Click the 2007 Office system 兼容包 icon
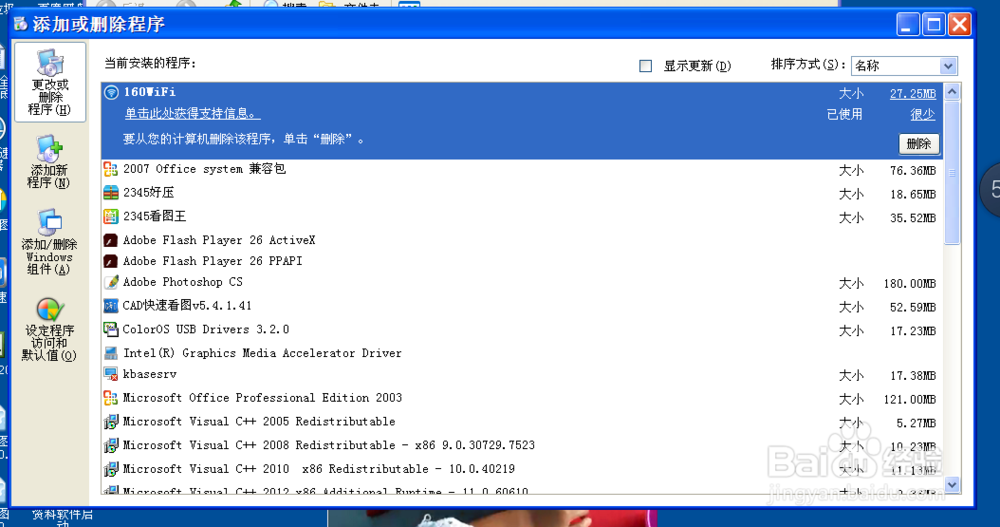Image resolution: width=1000 pixels, height=527 pixels. (x=111, y=169)
